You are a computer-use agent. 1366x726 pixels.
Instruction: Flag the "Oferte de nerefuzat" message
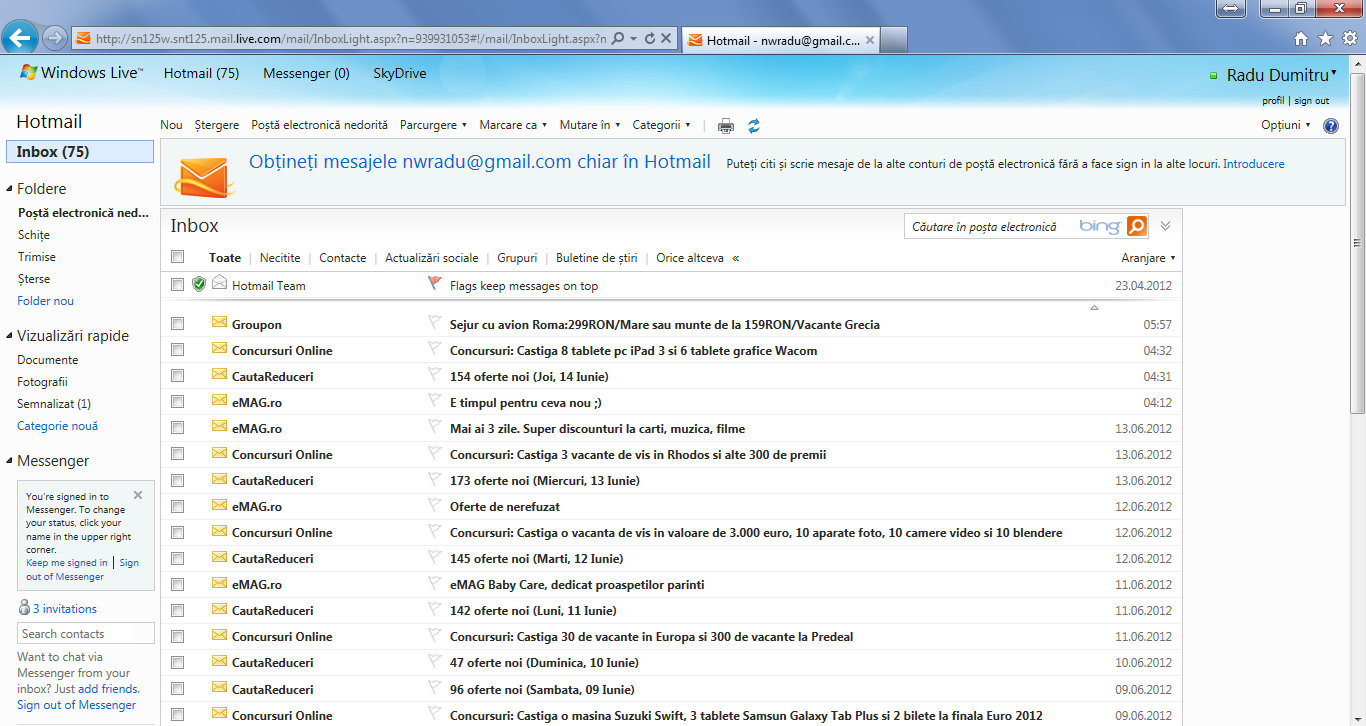[434, 505]
